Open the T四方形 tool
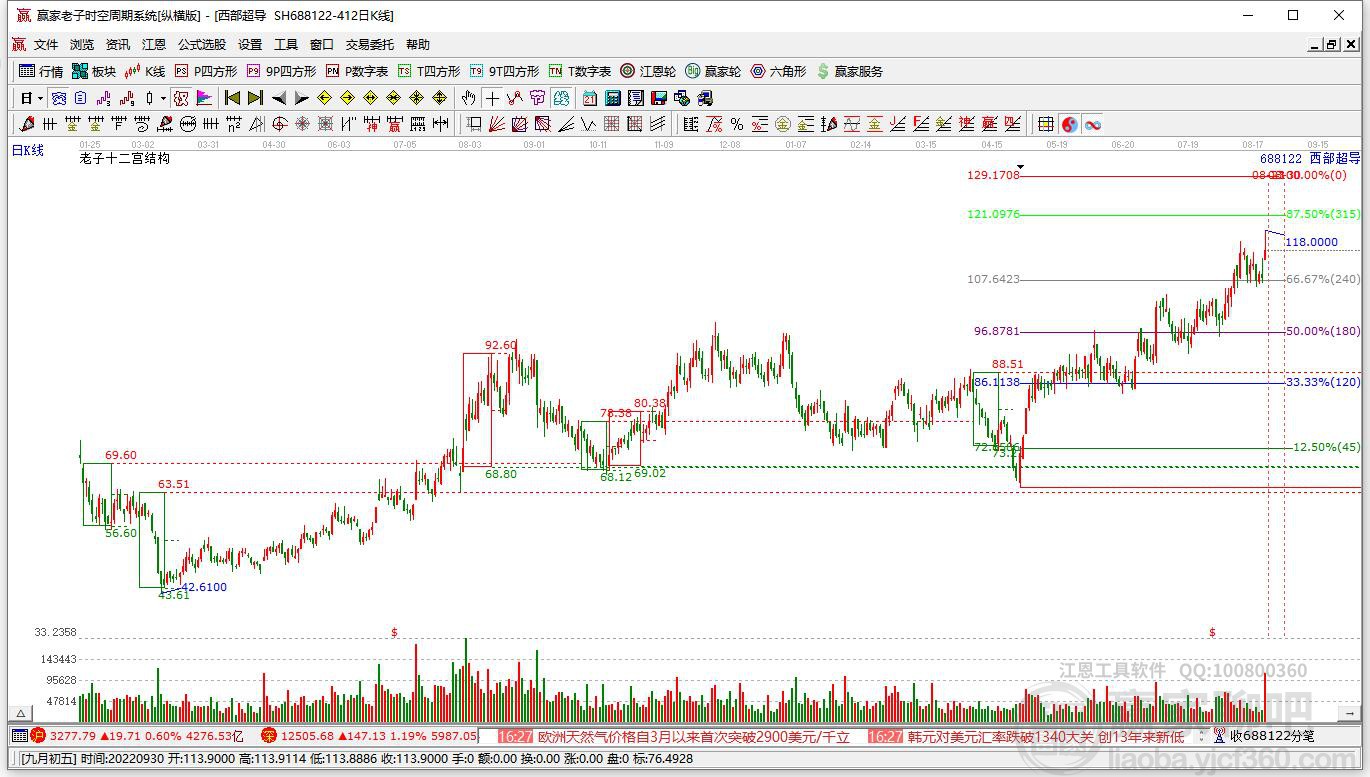The image size is (1370, 777). [x=429, y=71]
